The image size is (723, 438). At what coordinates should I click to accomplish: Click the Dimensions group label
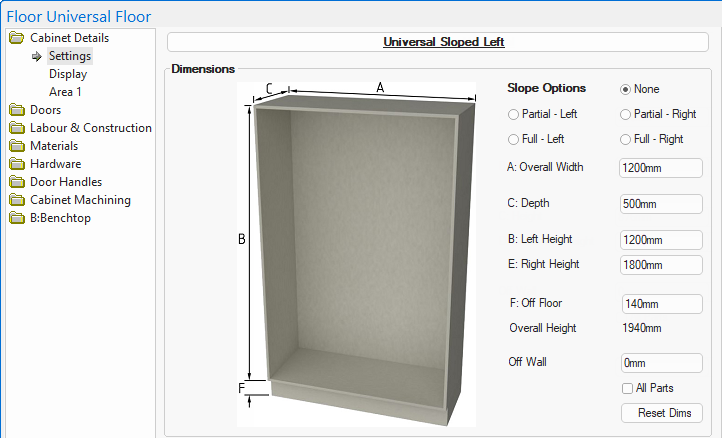coord(203,69)
